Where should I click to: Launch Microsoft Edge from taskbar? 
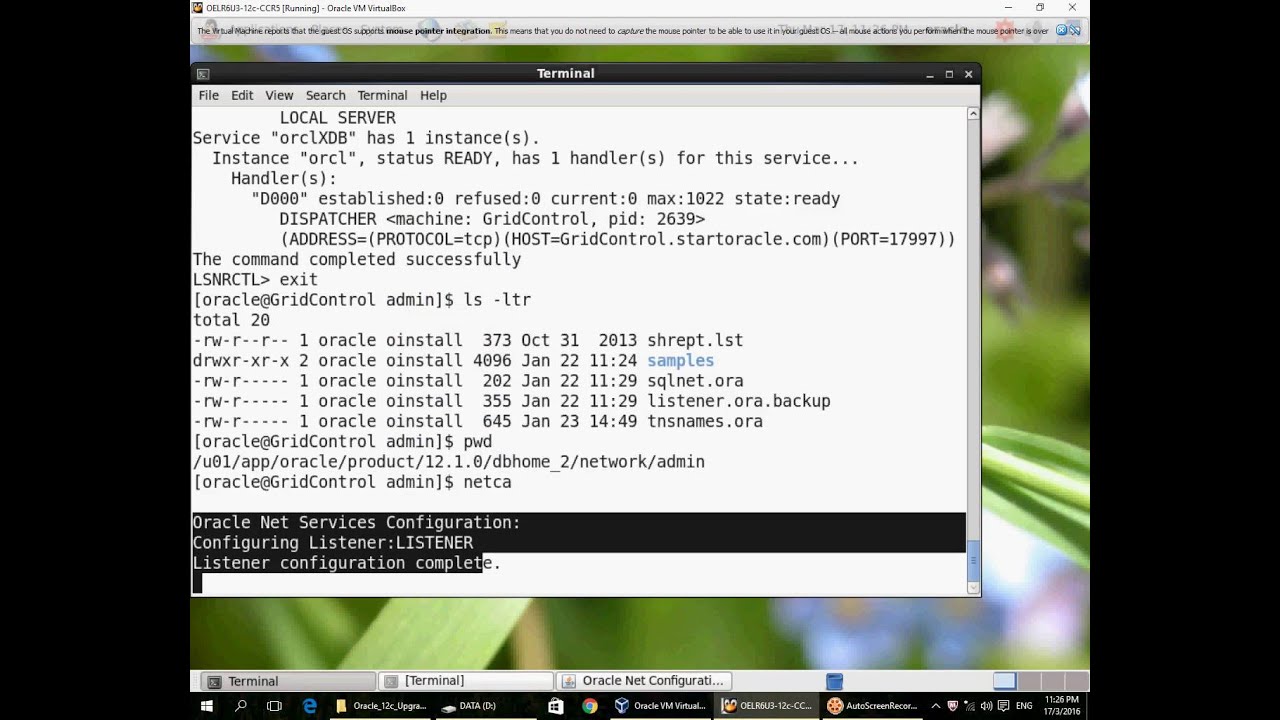(x=310, y=705)
